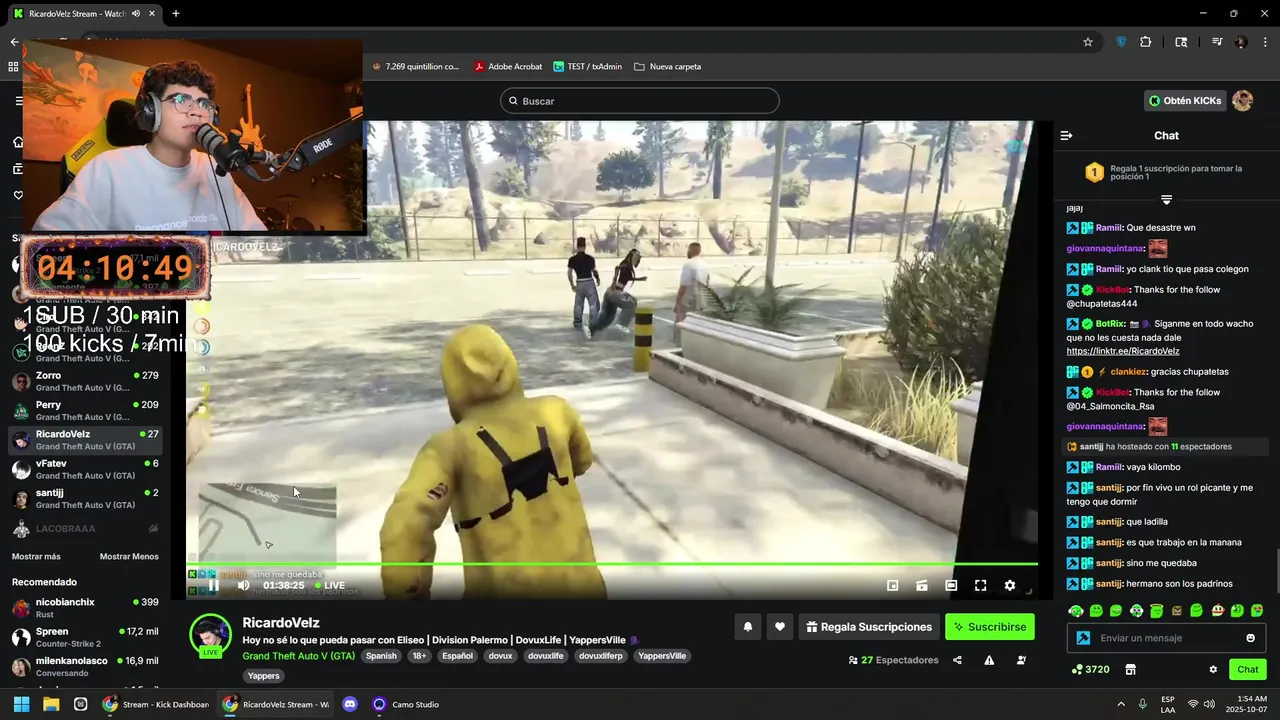Open the shop icon below the chat input

pyautogui.click(x=1131, y=669)
